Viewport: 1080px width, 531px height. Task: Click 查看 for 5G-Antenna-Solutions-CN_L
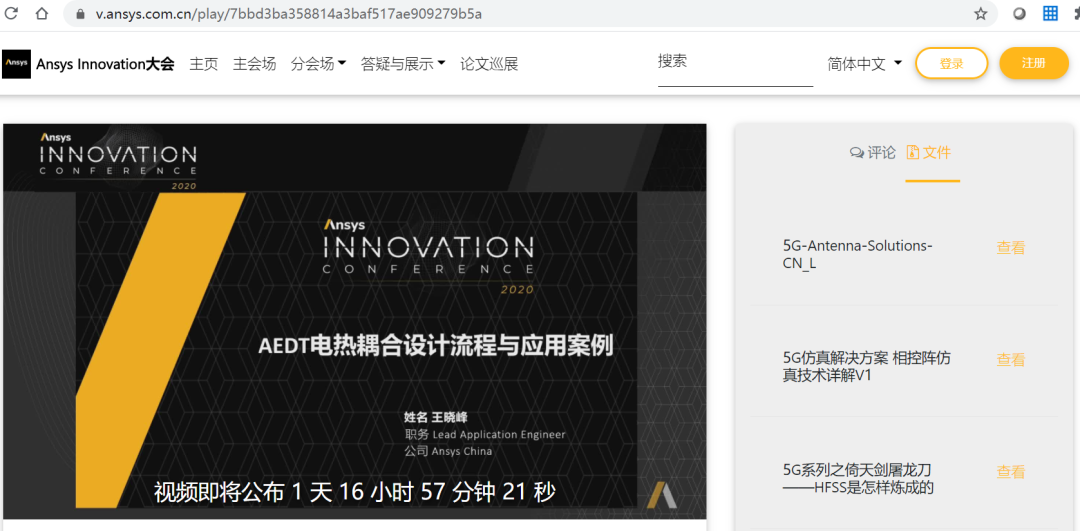(x=1010, y=248)
